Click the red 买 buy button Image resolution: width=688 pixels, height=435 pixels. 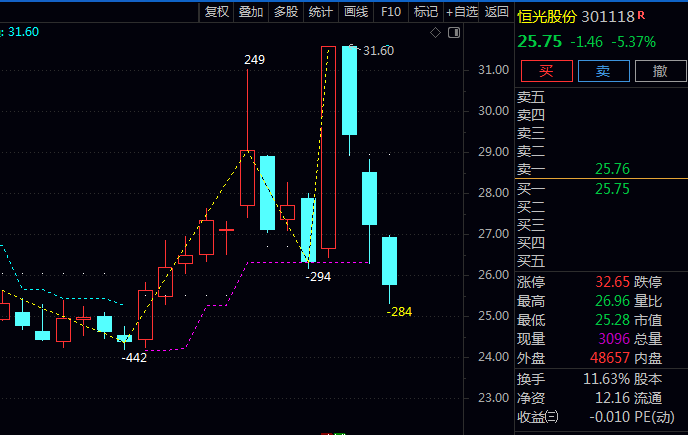[x=546, y=71]
